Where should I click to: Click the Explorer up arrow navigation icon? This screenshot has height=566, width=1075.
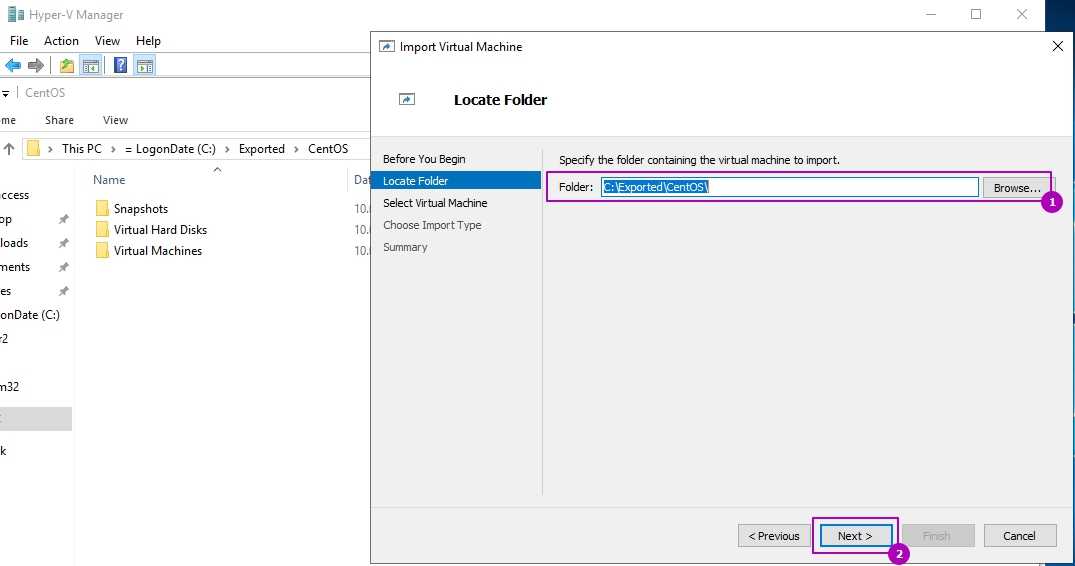tap(9, 149)
